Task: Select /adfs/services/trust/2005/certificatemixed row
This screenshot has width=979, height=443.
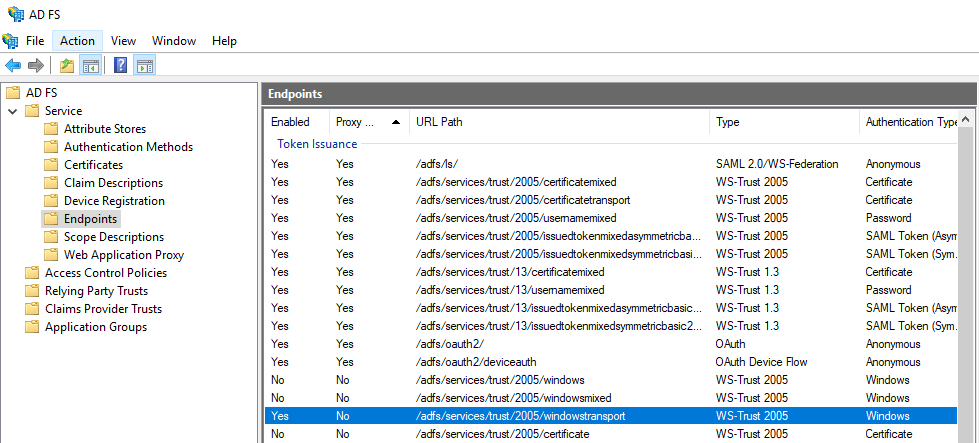Action: tap(611, 182)
